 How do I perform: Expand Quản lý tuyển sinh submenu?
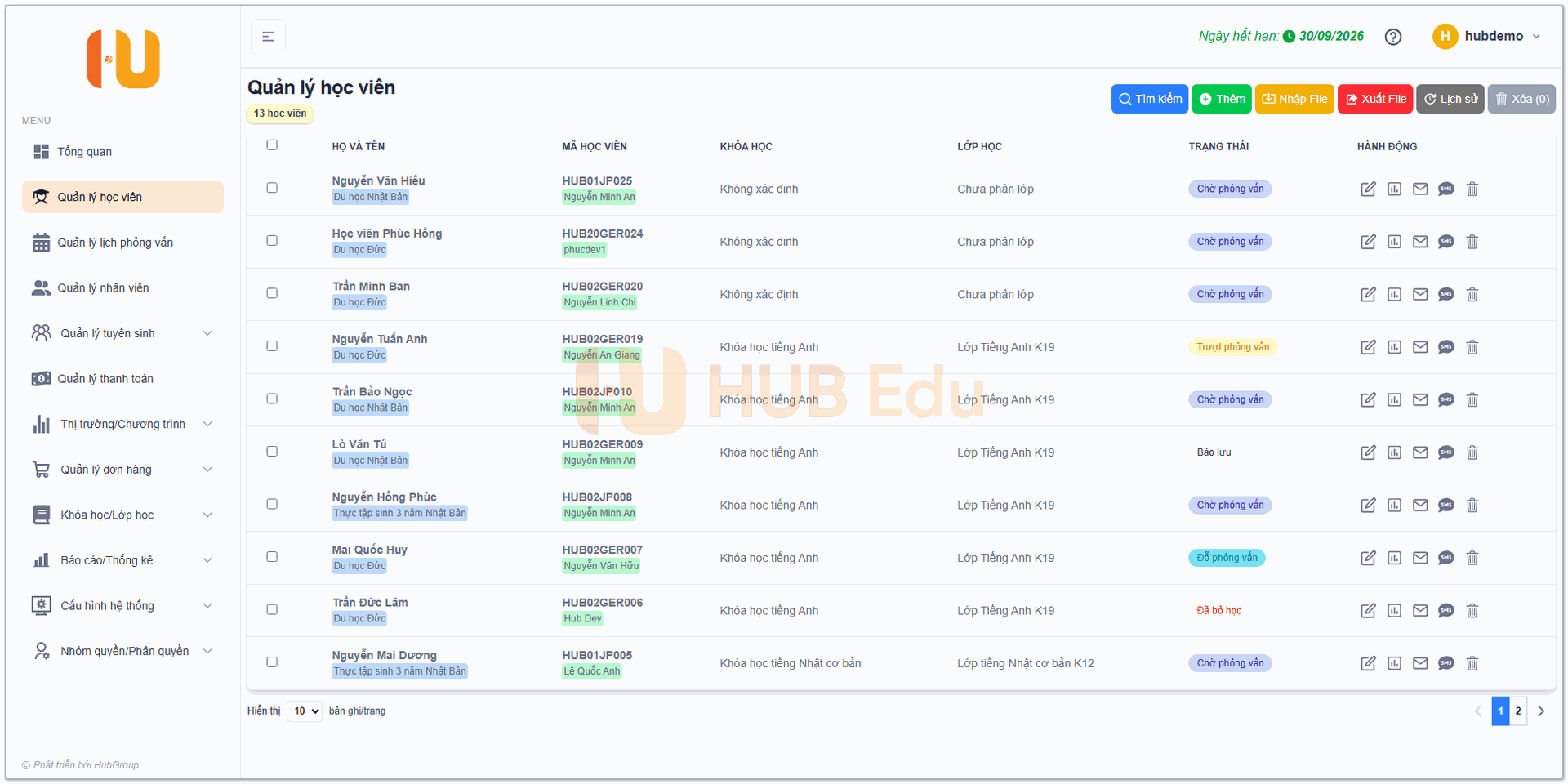pyautogui.click(x=122, y=333)
